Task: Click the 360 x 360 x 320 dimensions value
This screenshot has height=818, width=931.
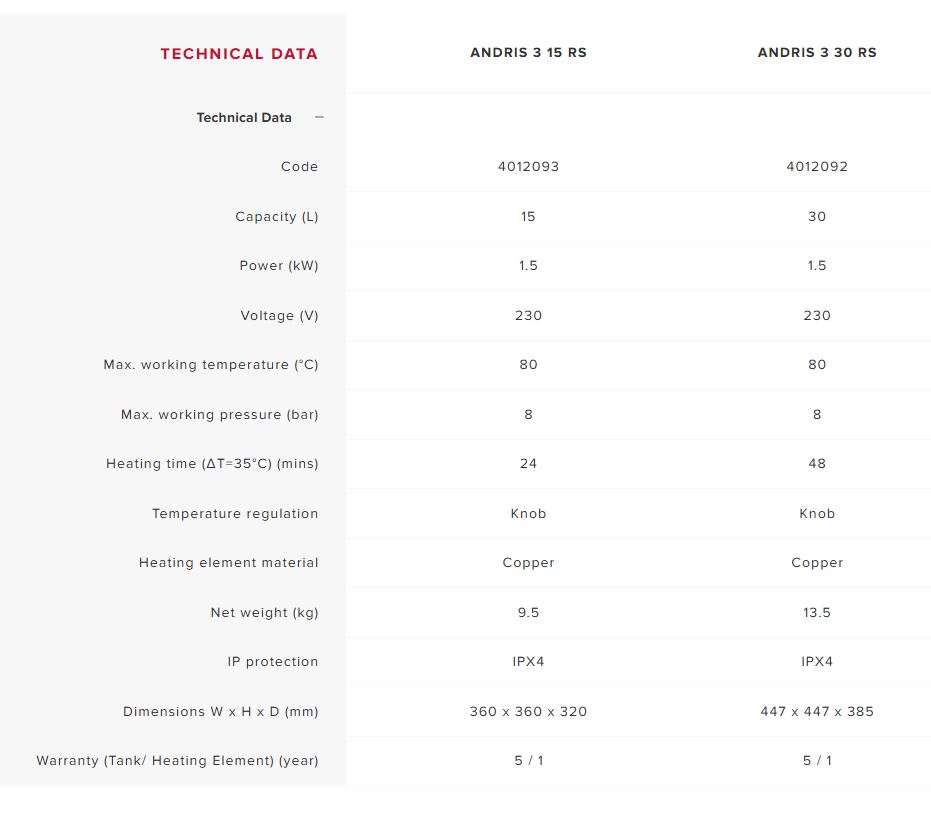Action: coord(528,711)
